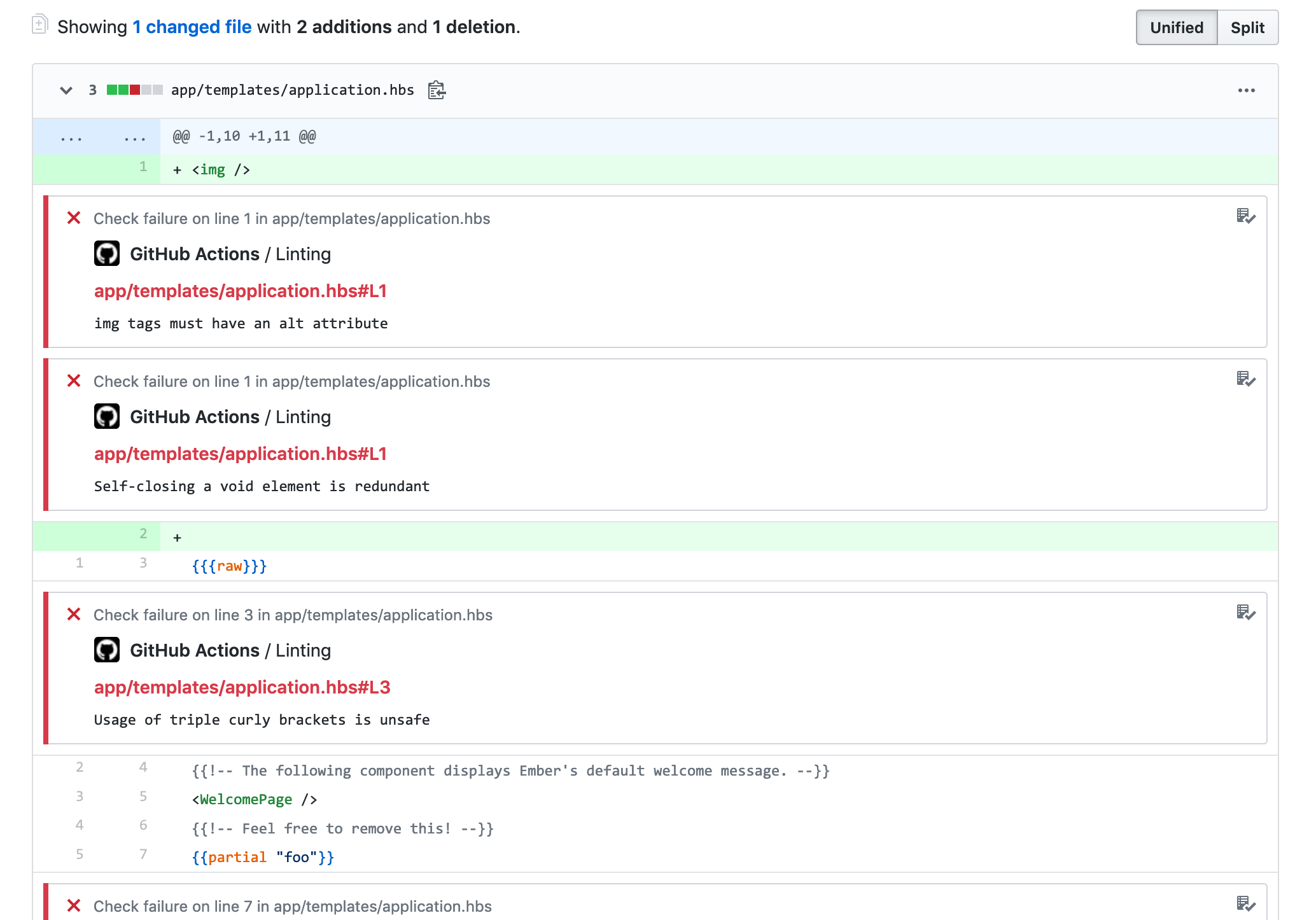Click the hunk header @@ -1,10 +1,11 @@
Screen dimensions: 1316x920
(x=244, y=136)
